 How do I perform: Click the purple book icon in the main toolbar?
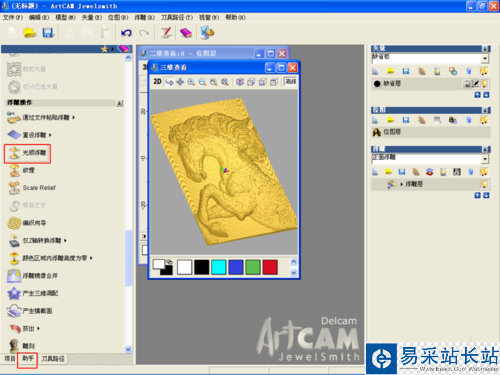[x=186, y=33]
